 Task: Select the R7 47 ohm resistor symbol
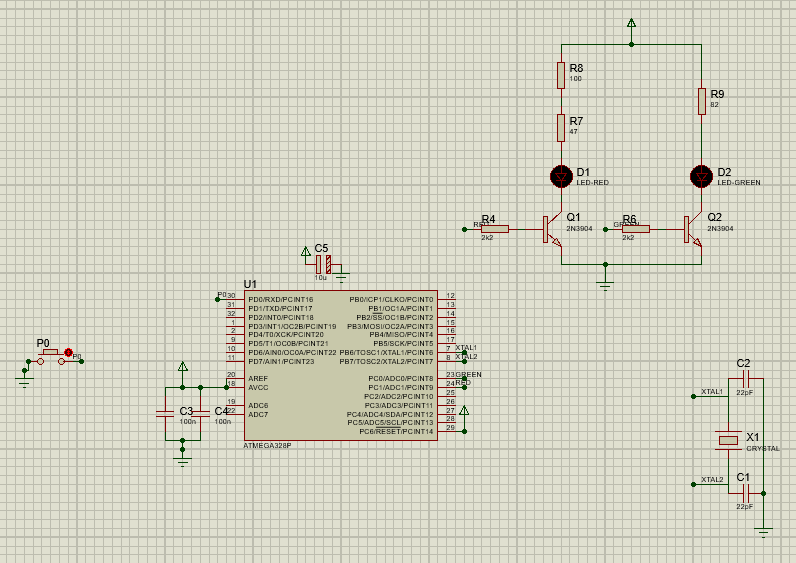click(x=561, y=128)
